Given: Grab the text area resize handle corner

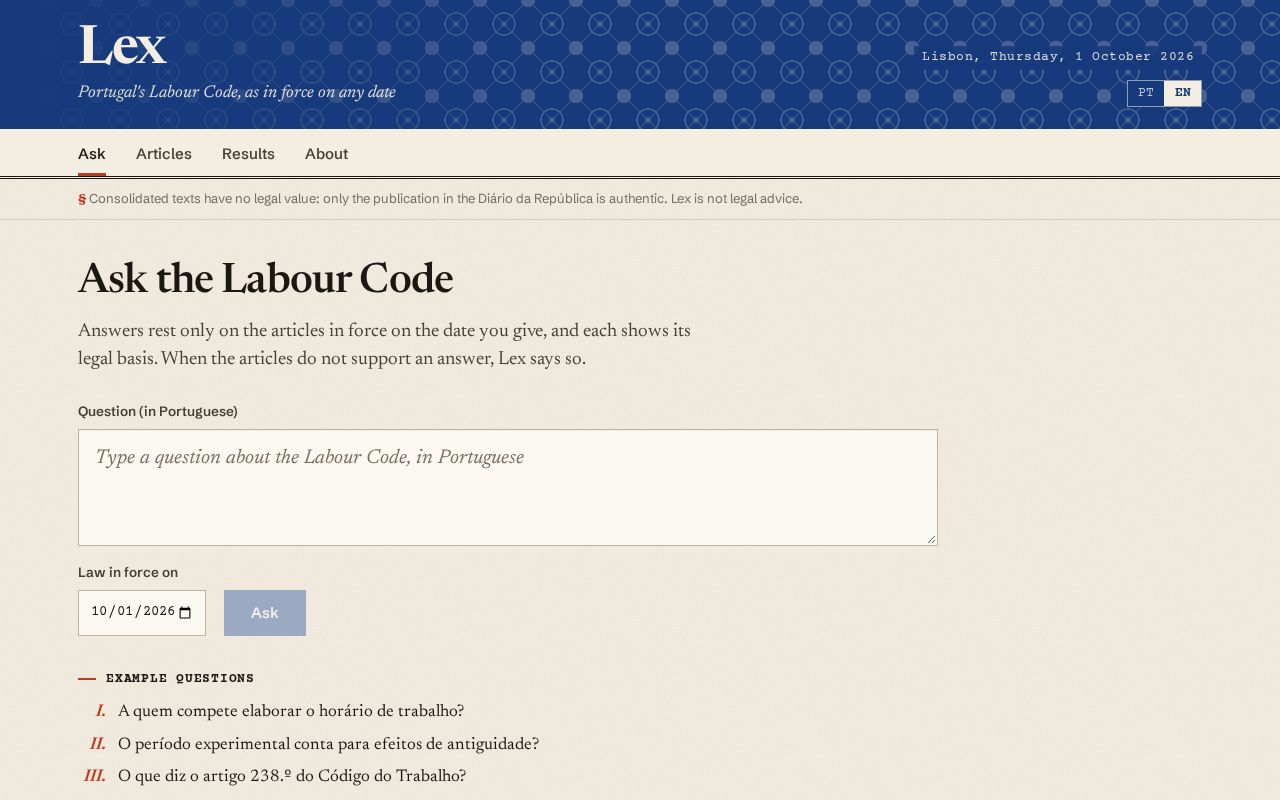Looking at the screenshot, I should pos(931,539).
